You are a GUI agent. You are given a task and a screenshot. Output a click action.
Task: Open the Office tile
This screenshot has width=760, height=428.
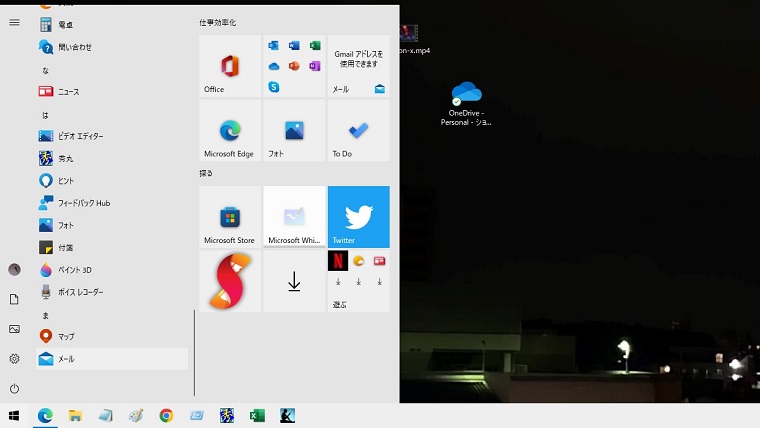230,66
